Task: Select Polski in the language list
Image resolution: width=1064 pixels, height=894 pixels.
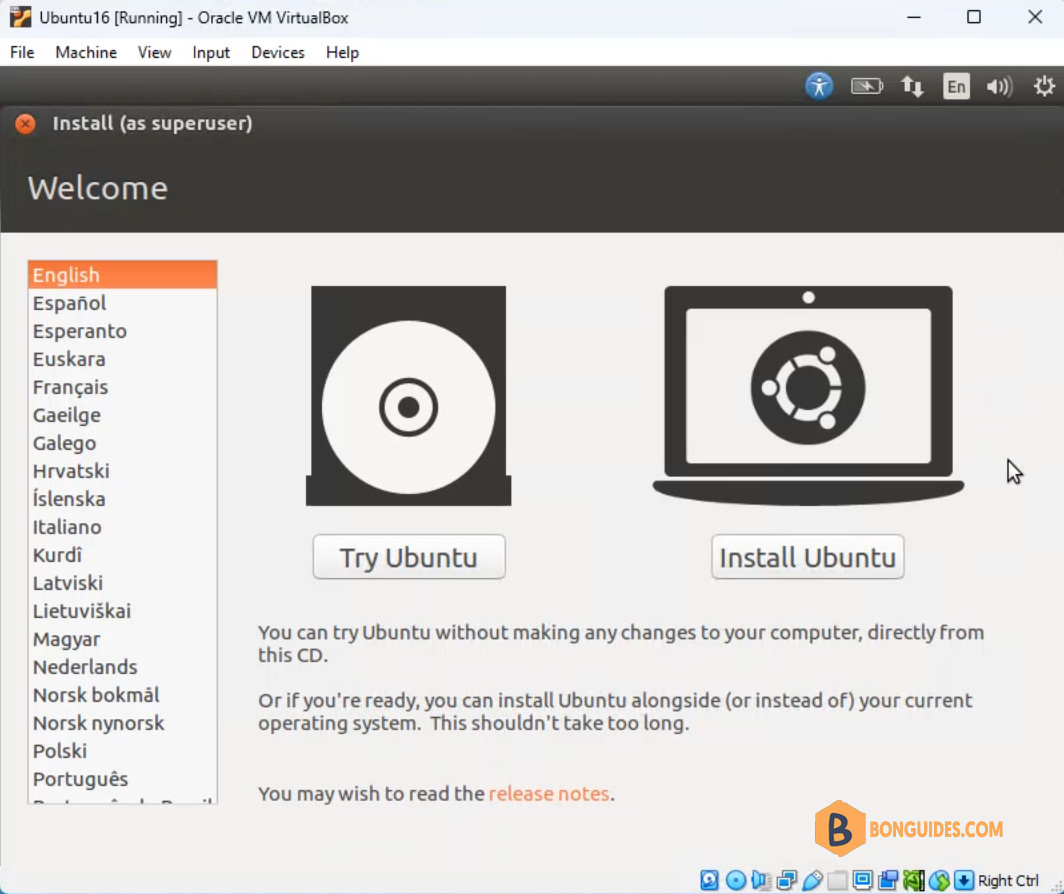Action: (x=123, y=751)
